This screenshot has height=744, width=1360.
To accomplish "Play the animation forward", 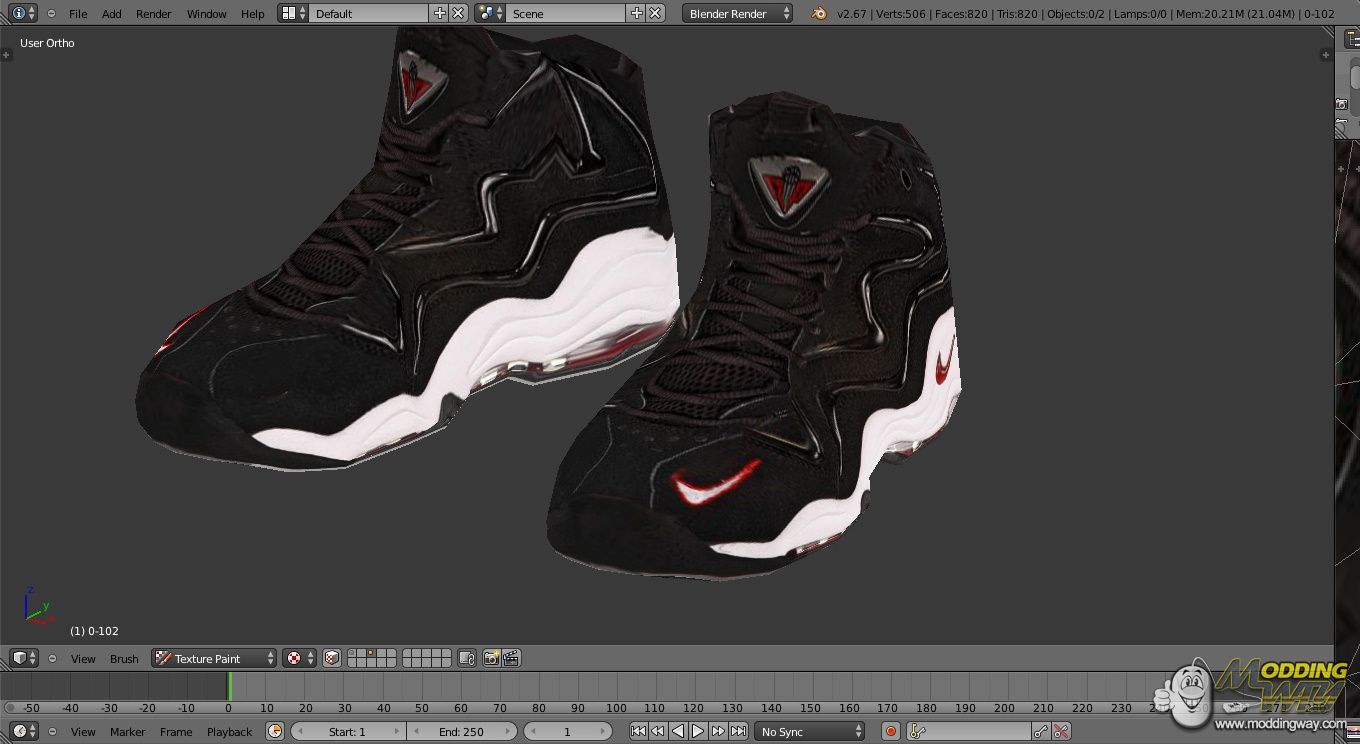I will tap(698, 732).
